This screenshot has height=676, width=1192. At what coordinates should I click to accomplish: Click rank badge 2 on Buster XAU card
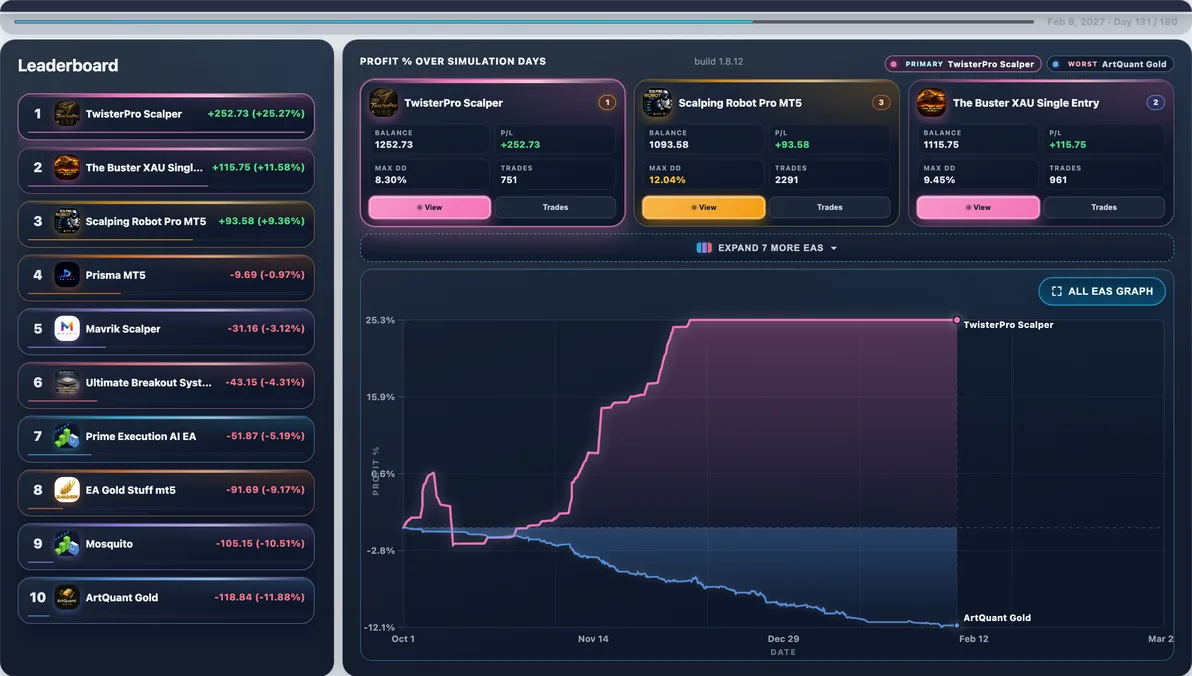(x=1156, y=103)
